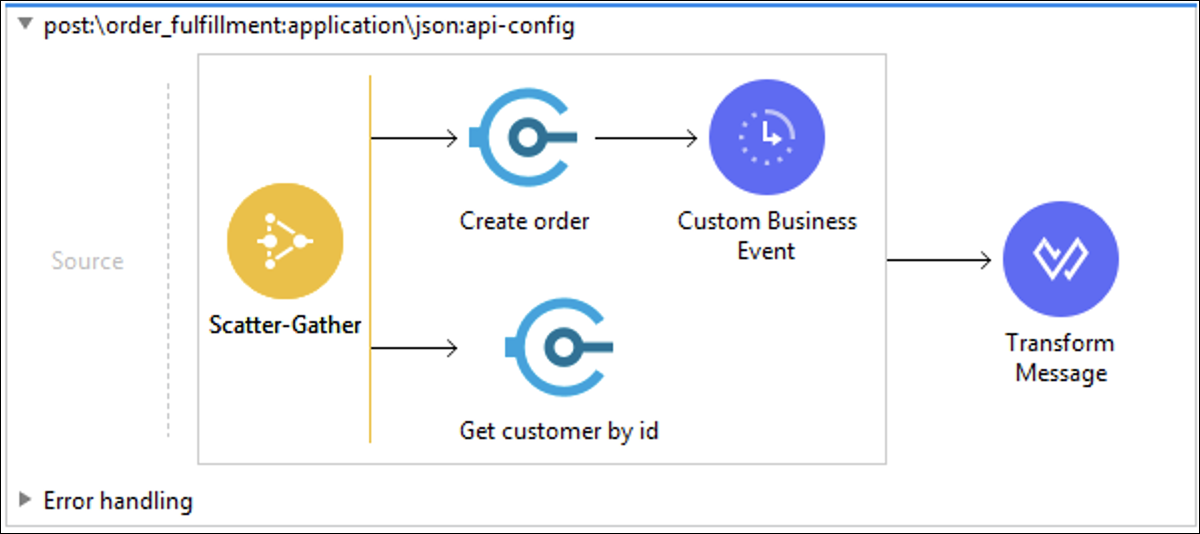Click the Create order connector icon
1200x534 pixels.
[524, 138]
